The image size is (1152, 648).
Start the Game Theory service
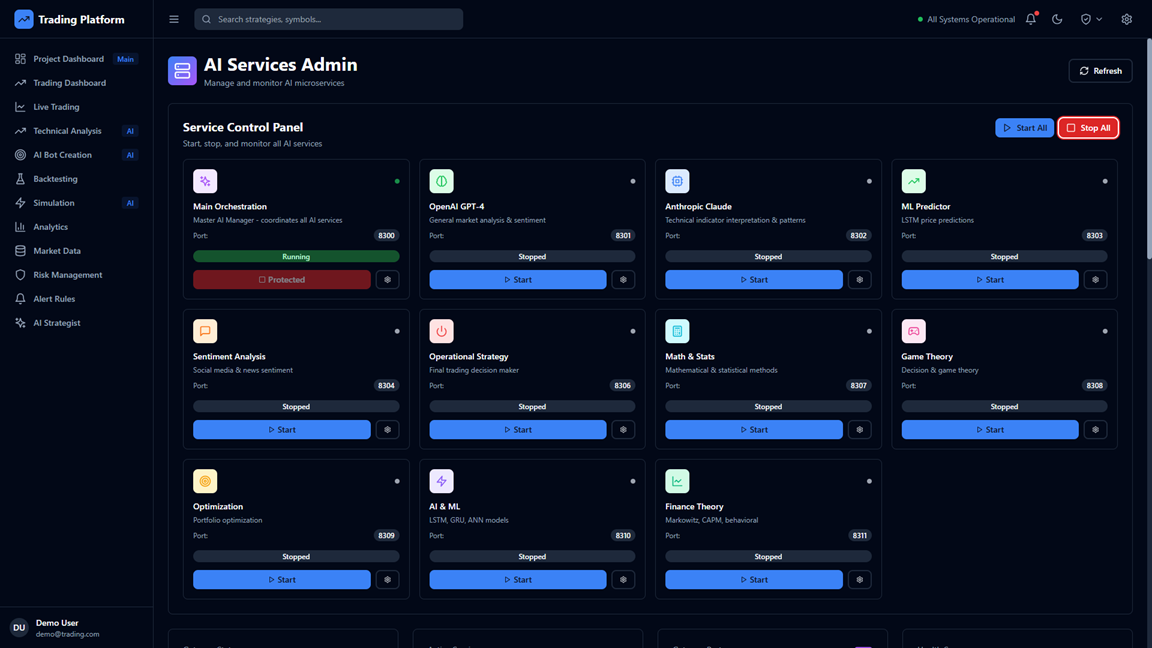coord(989,430)
